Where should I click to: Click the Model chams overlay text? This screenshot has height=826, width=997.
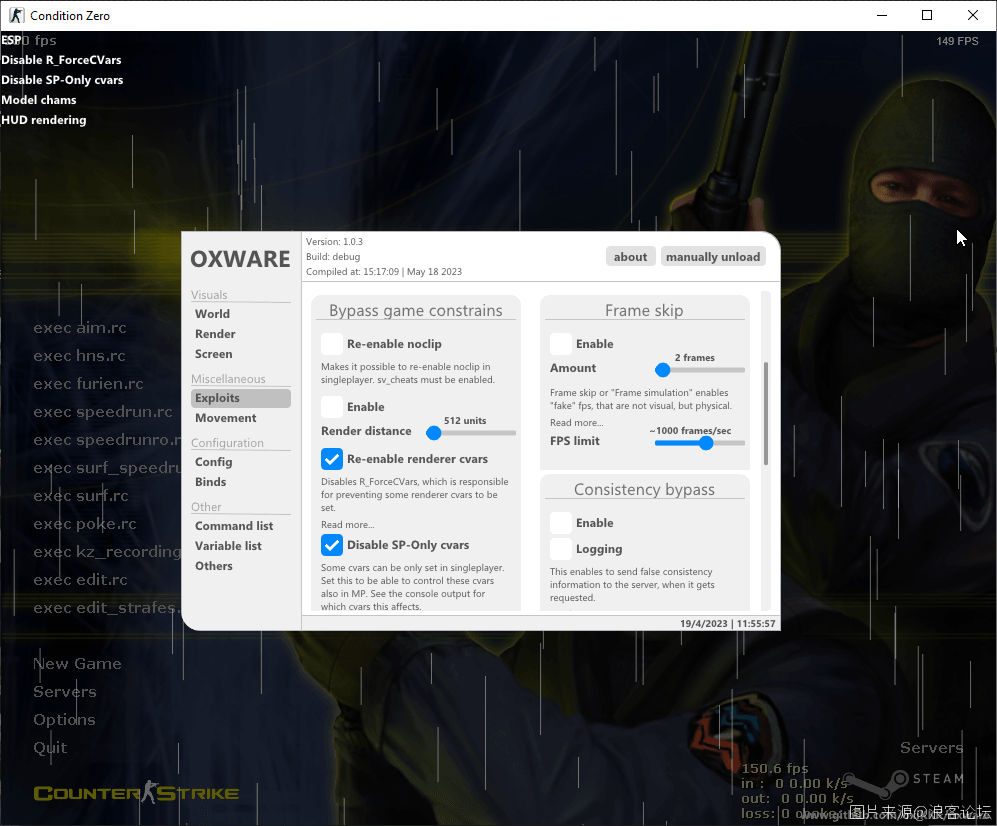39,100
